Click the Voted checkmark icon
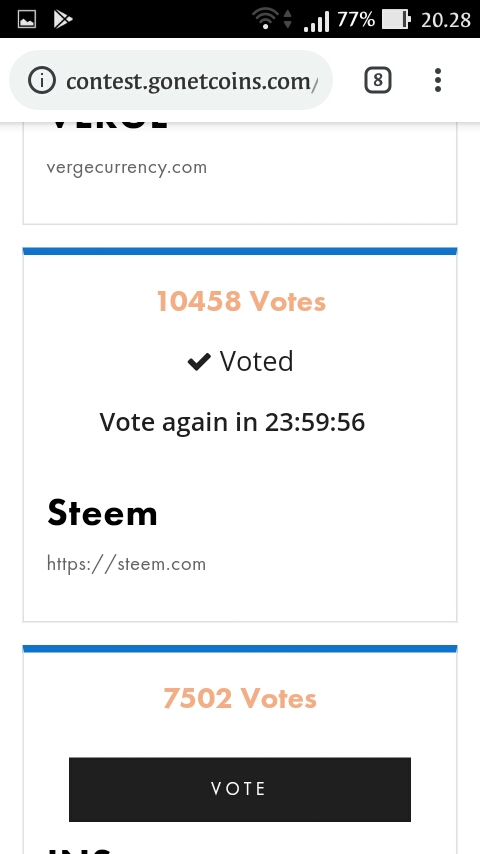The image size is (480, 854). (199, 361)
